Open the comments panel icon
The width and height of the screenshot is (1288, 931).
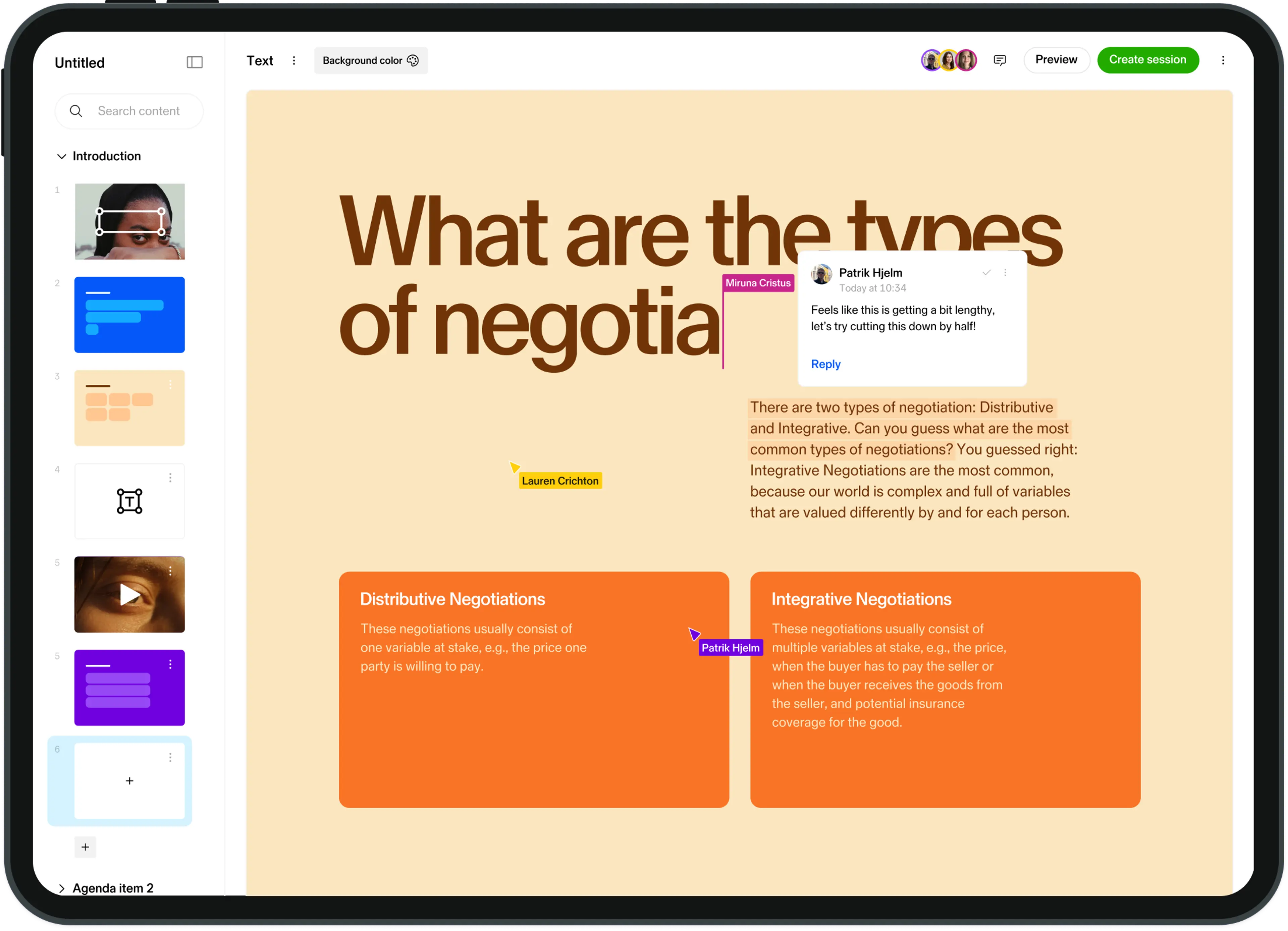(1000, 60)
